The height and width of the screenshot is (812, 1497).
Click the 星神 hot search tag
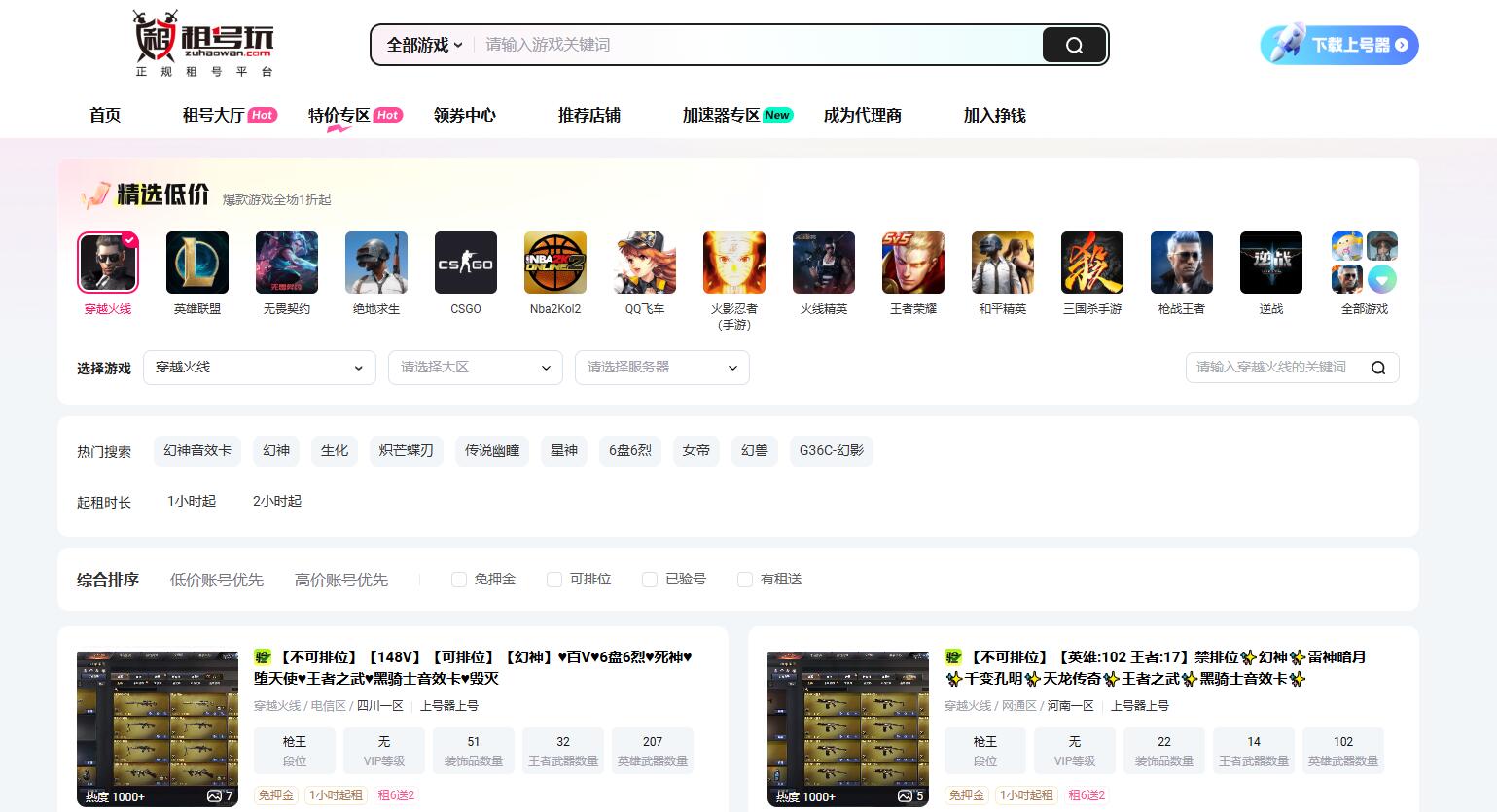[564, 451]
